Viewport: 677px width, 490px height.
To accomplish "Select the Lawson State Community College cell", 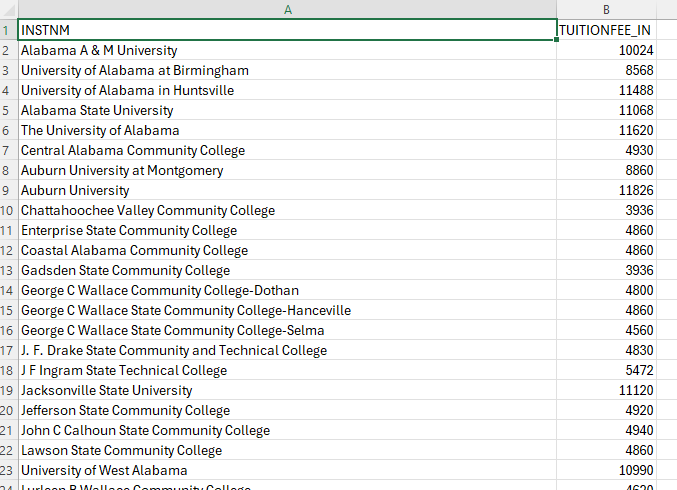I will (287, 450).
